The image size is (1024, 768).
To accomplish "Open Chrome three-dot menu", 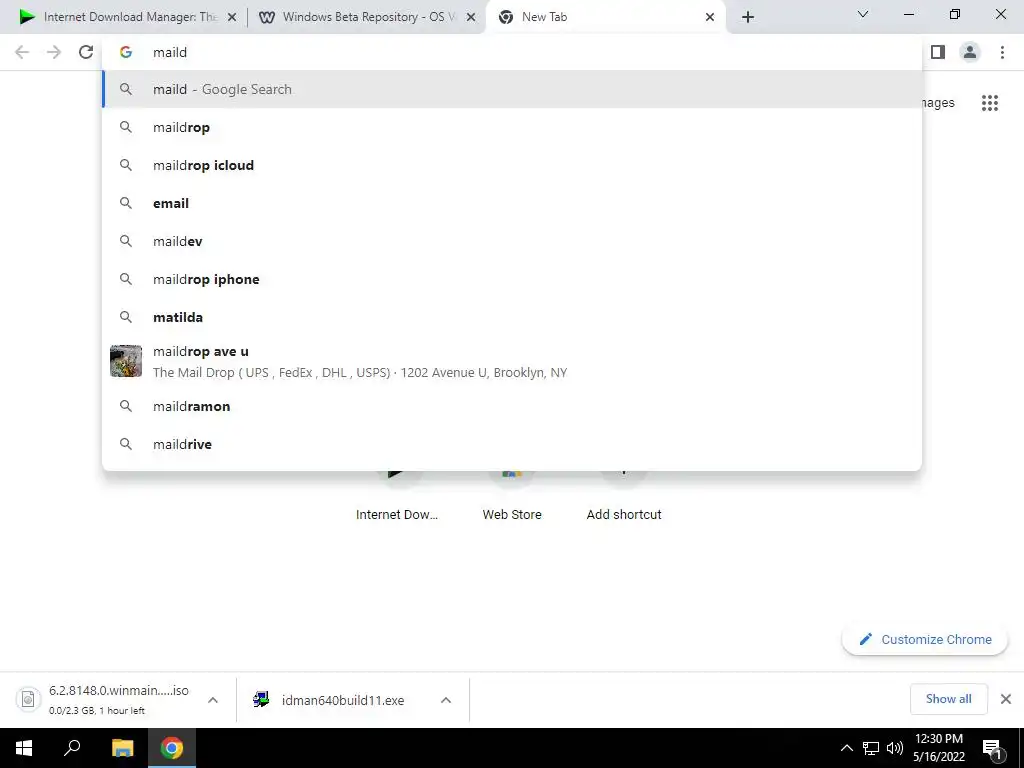I will pyautogui.click(x=1002, y=52).
